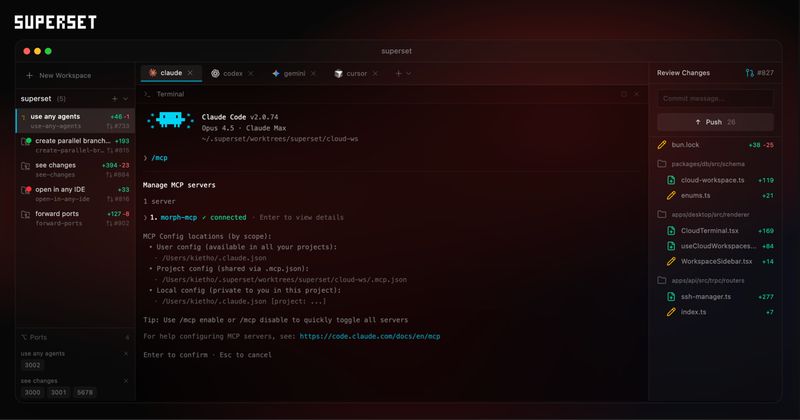Click the folder icon for apps/api/src/trpc/routers

click(x=662, y=280)
